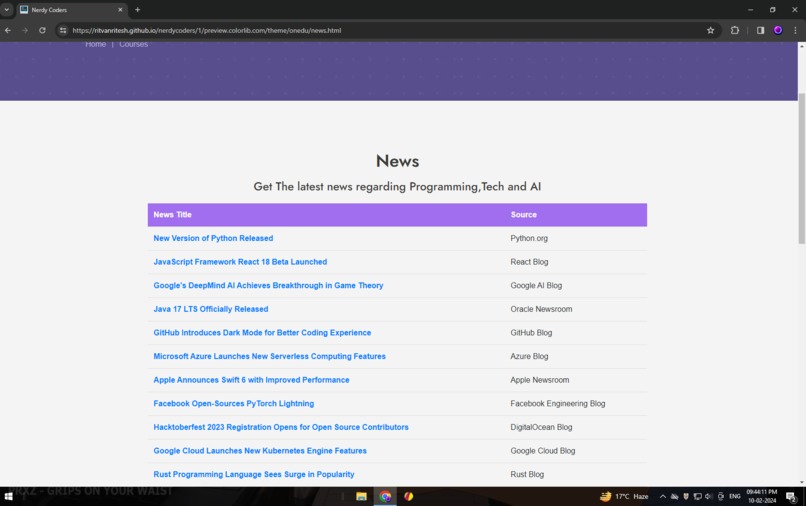Select the React Blog source cell
The image size is (806, 506).
(529, 262)
